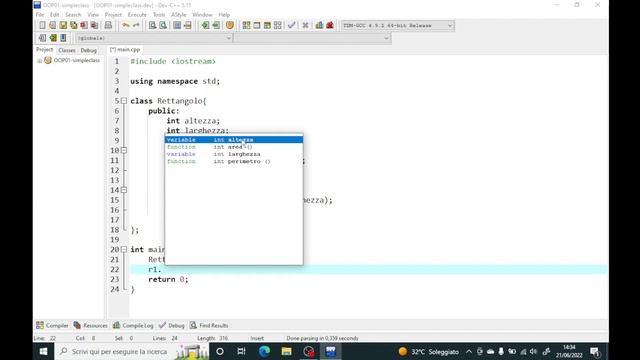Viewport: 640px width, 360px height.
Task: Choose 'int perimetro ()' from autocomplete list
Action: pos(234,162)
